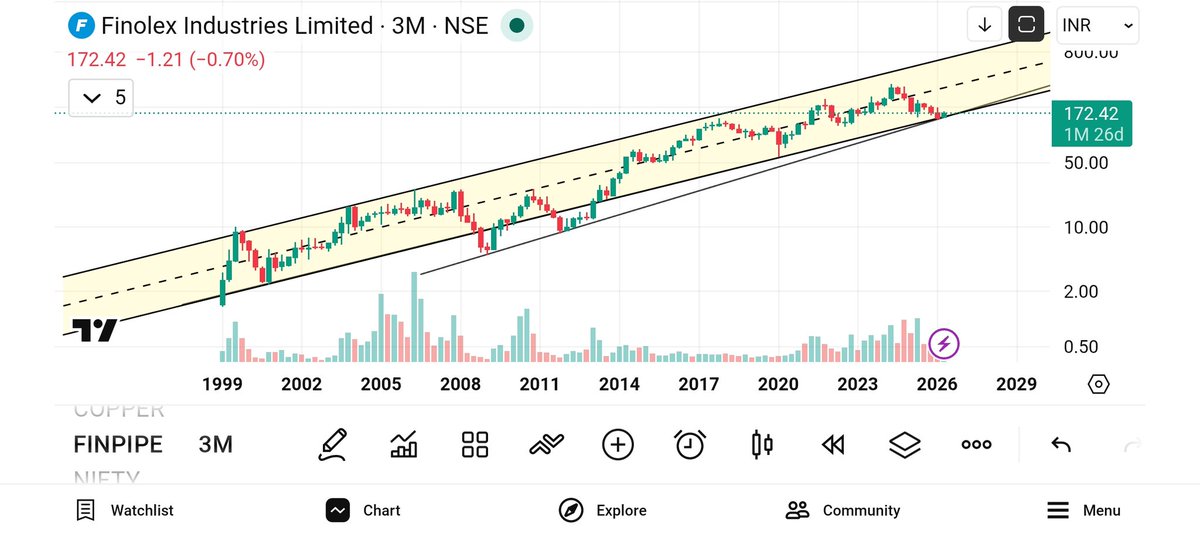Tap the 2002 time axis label
1200x537 pixels.
[301, 384]
